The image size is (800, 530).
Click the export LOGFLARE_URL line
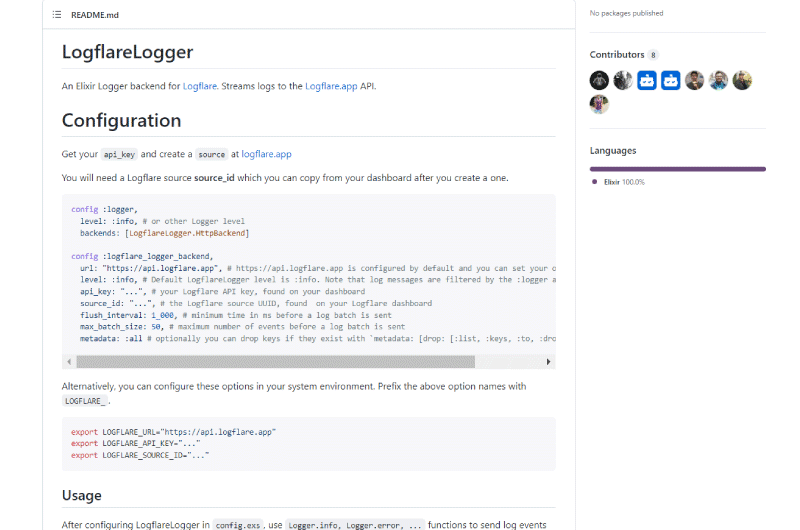point(173,432)
